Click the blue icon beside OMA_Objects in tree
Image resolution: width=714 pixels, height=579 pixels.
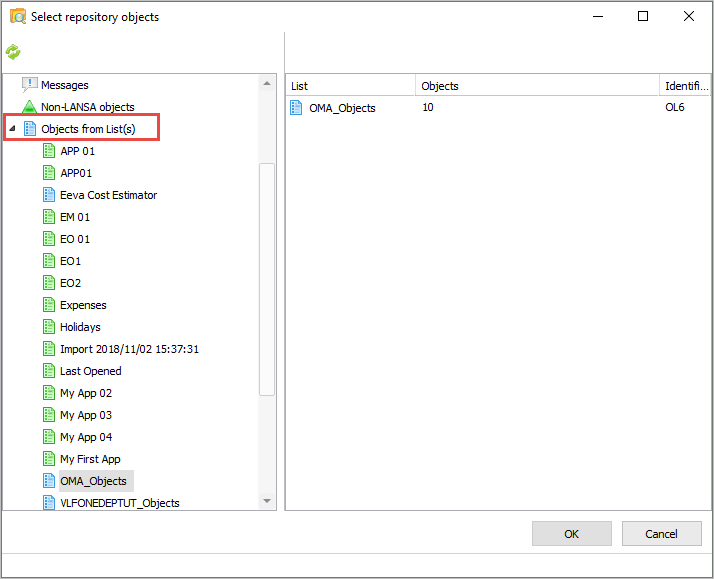pyautogui.click(x=49, y=481)
